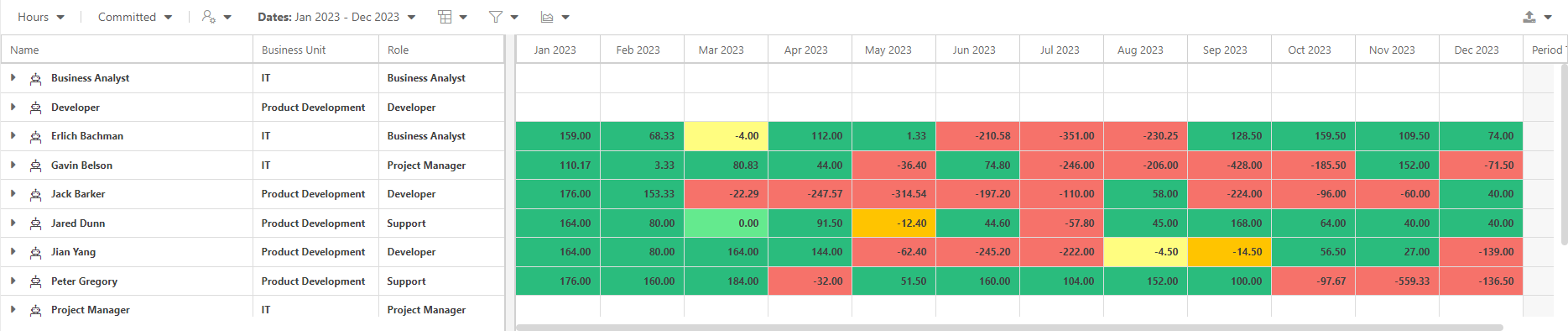Click Peter Gregory's -559.33 cell
Image resolution: width=1568 pixels, height=331 pixels.
(x=1397, y=281)
